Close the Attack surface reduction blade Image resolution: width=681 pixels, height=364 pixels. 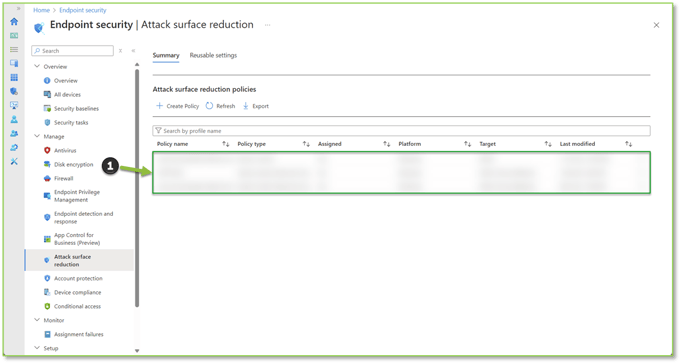coord(656,25)
